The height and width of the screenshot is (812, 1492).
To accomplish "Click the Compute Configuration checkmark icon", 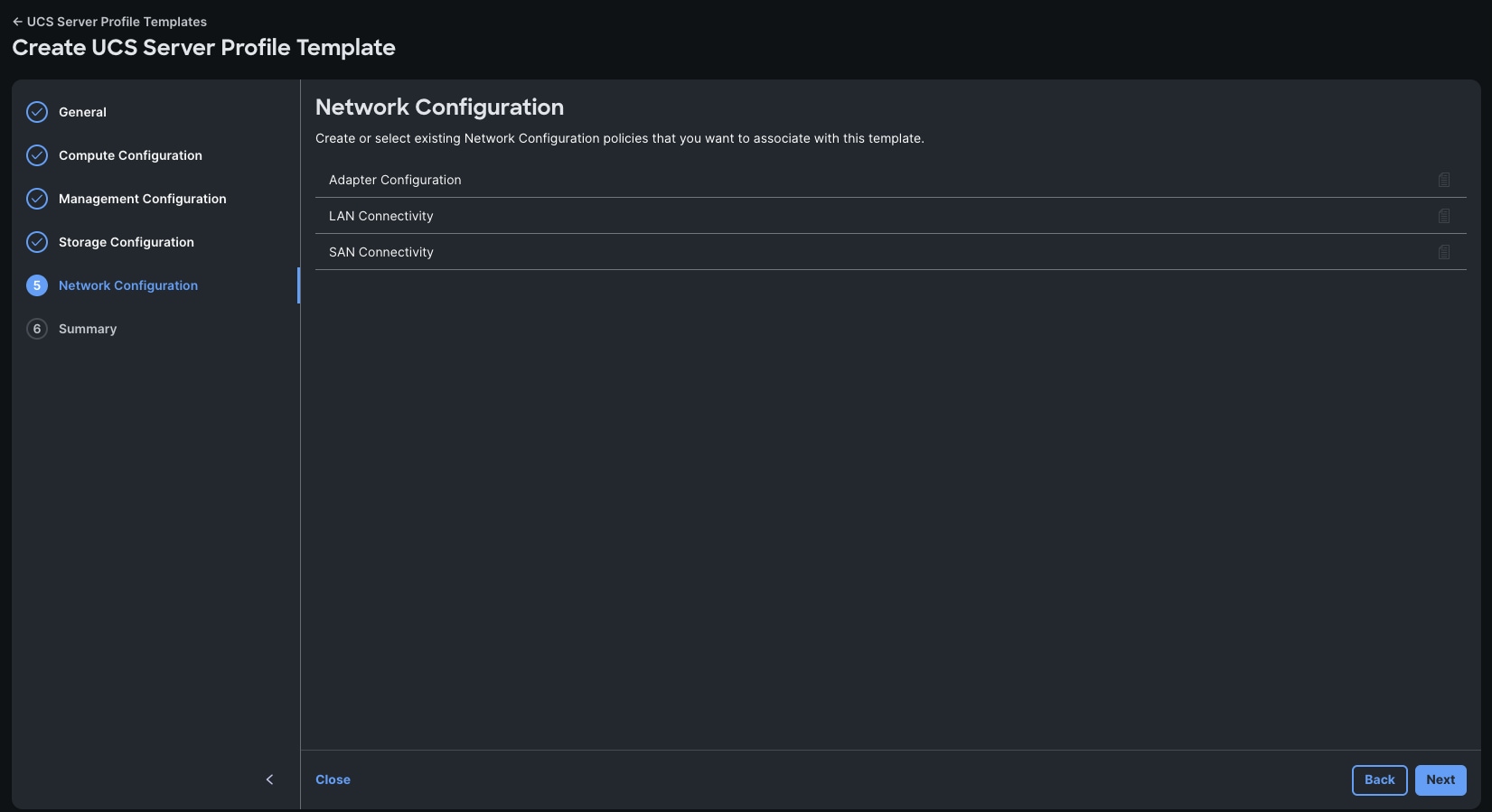I will click(x=37, y=155).
